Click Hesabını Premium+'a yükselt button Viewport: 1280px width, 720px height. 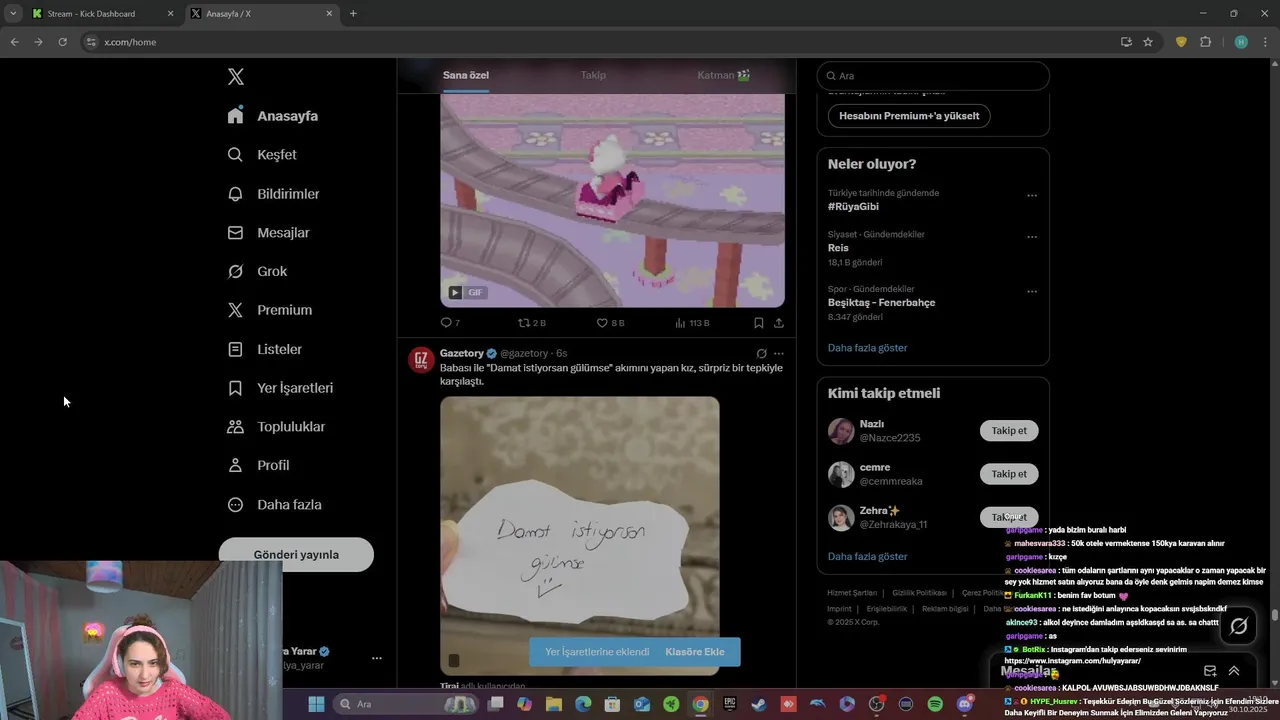click(909, 116)
